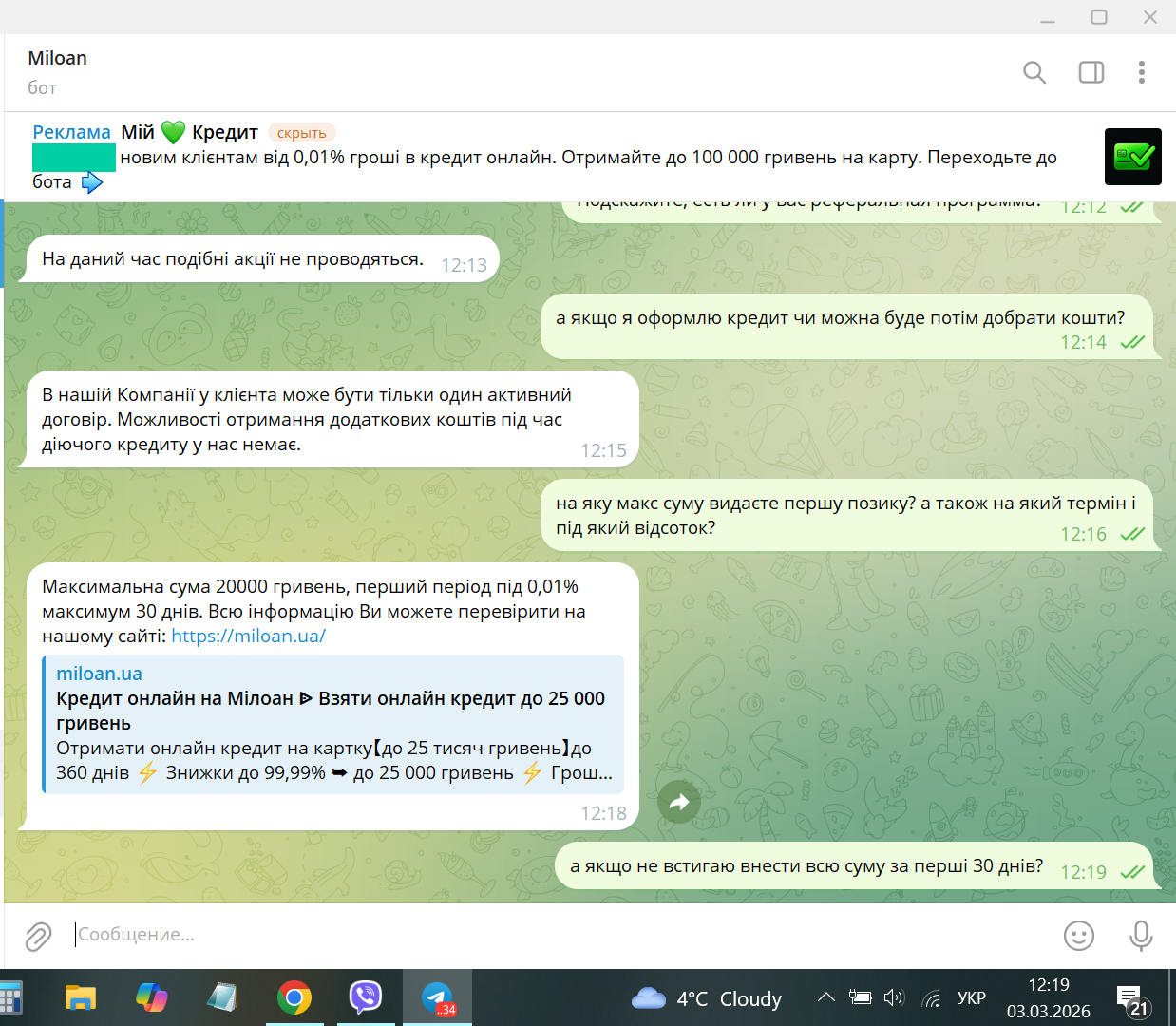1176x1026 pixels.
Task: Open the emoji smiley picker
Action: tap(1079, 936)
